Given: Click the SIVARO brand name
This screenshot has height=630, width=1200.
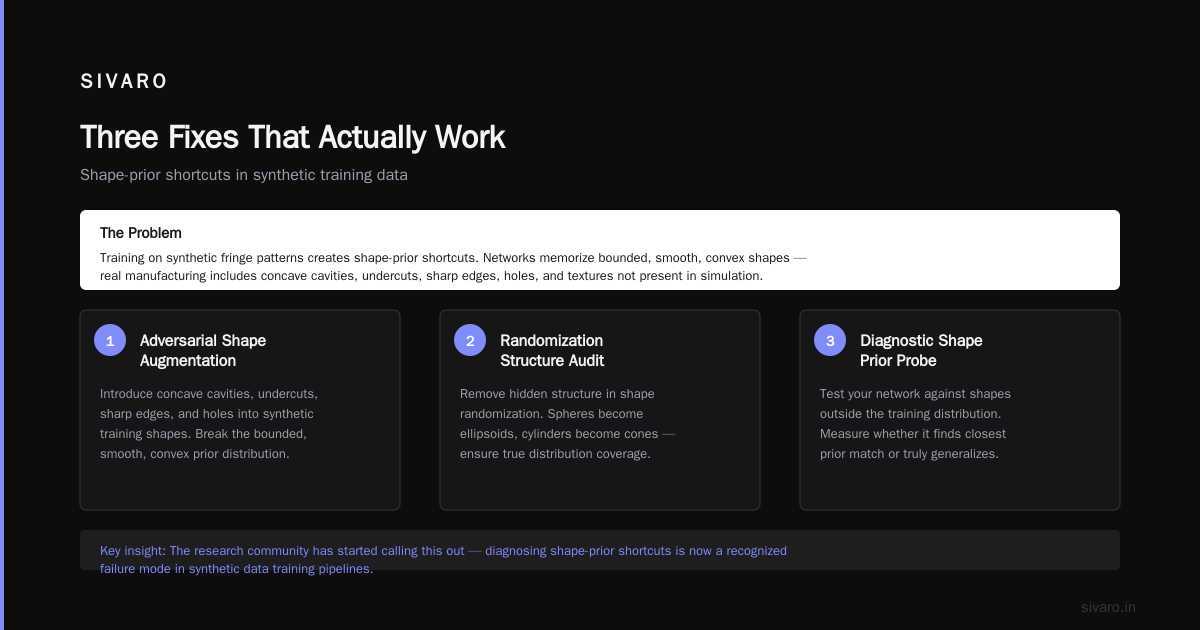Looking at the screenshot, I should (124, 82).
